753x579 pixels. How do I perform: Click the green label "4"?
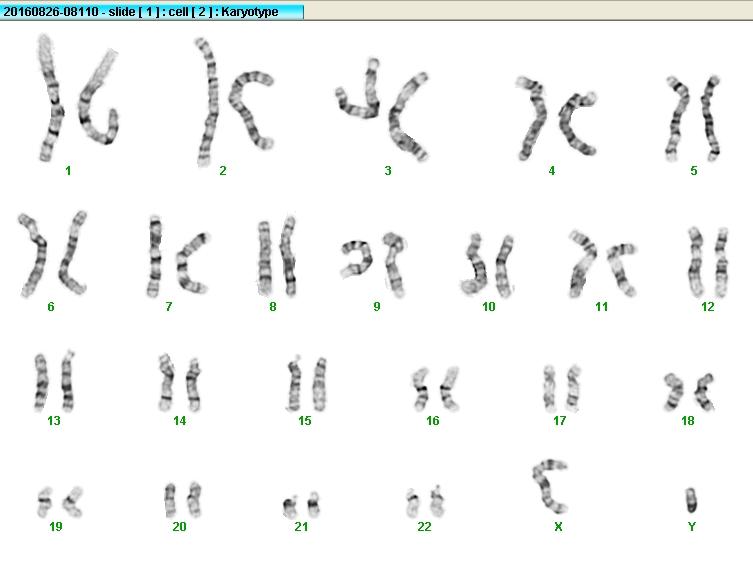(552, 170)
